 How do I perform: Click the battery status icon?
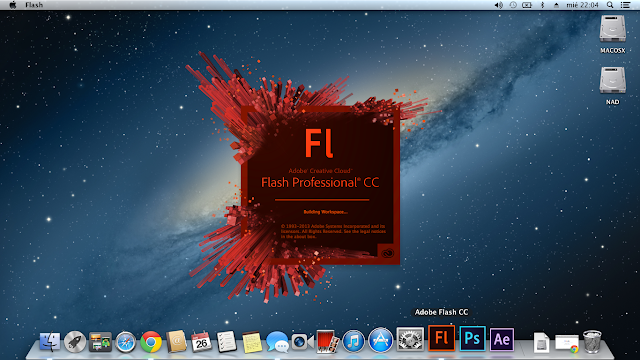tap(527, 5)
